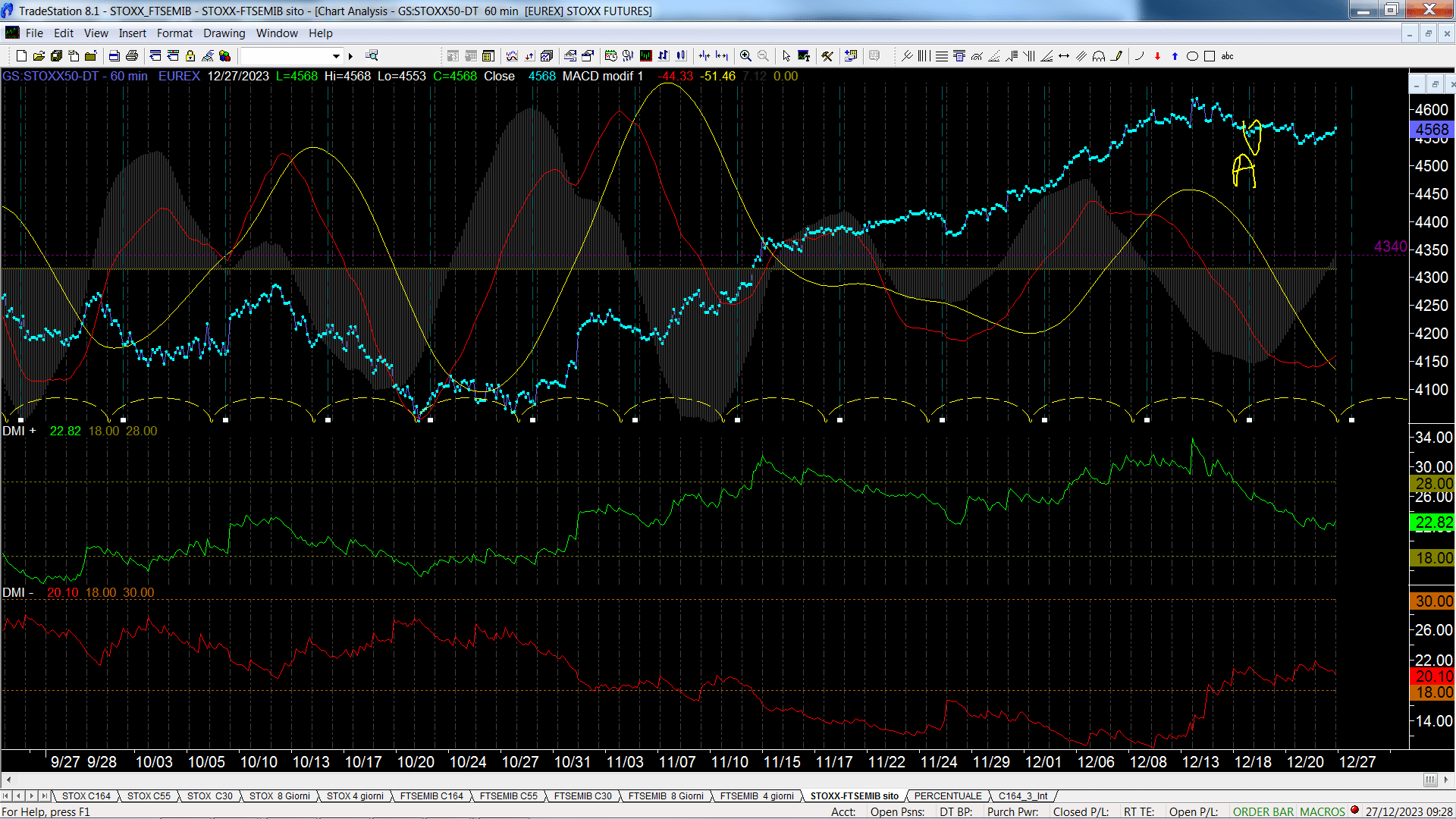Select the STOXX-FTSEMIB sito tab
Viewport: 1456px width, 819px height.
click(855, 796)
